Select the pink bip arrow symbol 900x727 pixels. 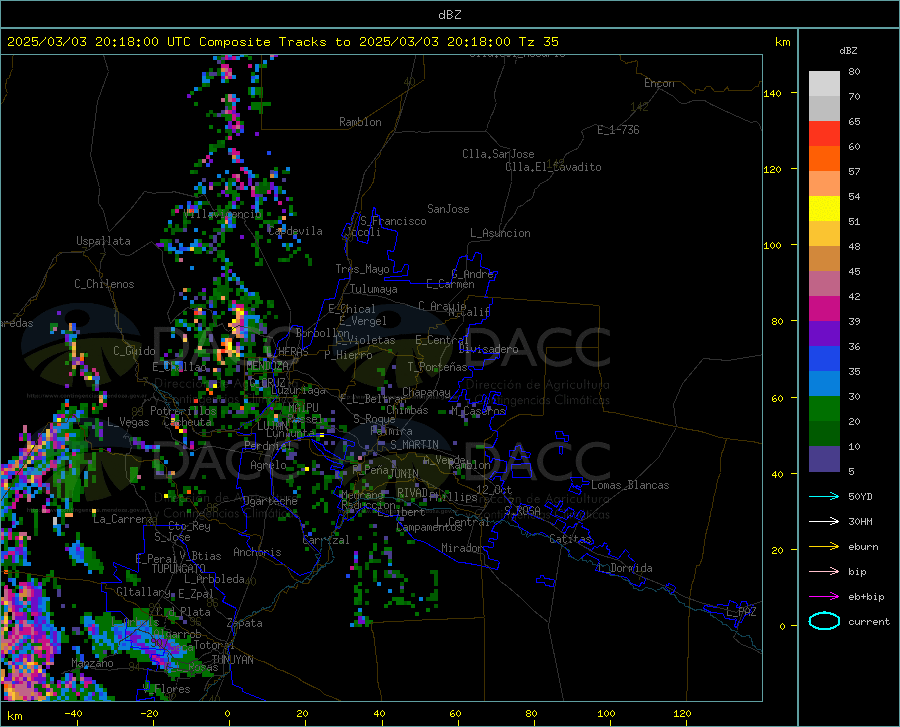[x=824, y=571]
